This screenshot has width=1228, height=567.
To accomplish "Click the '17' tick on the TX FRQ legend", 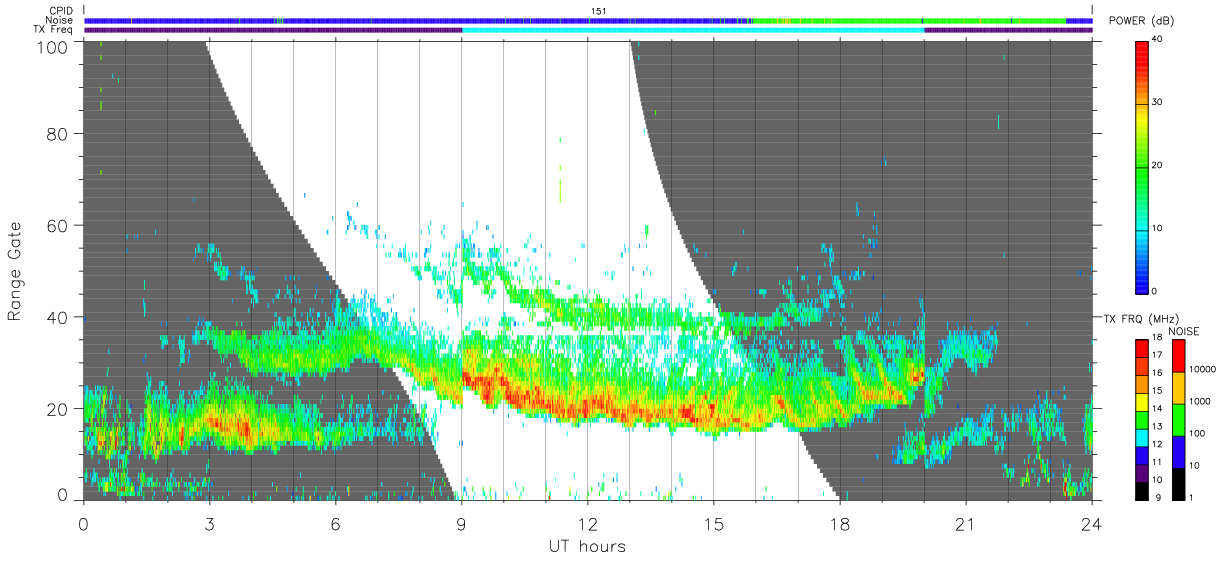I will point(1158,355).
